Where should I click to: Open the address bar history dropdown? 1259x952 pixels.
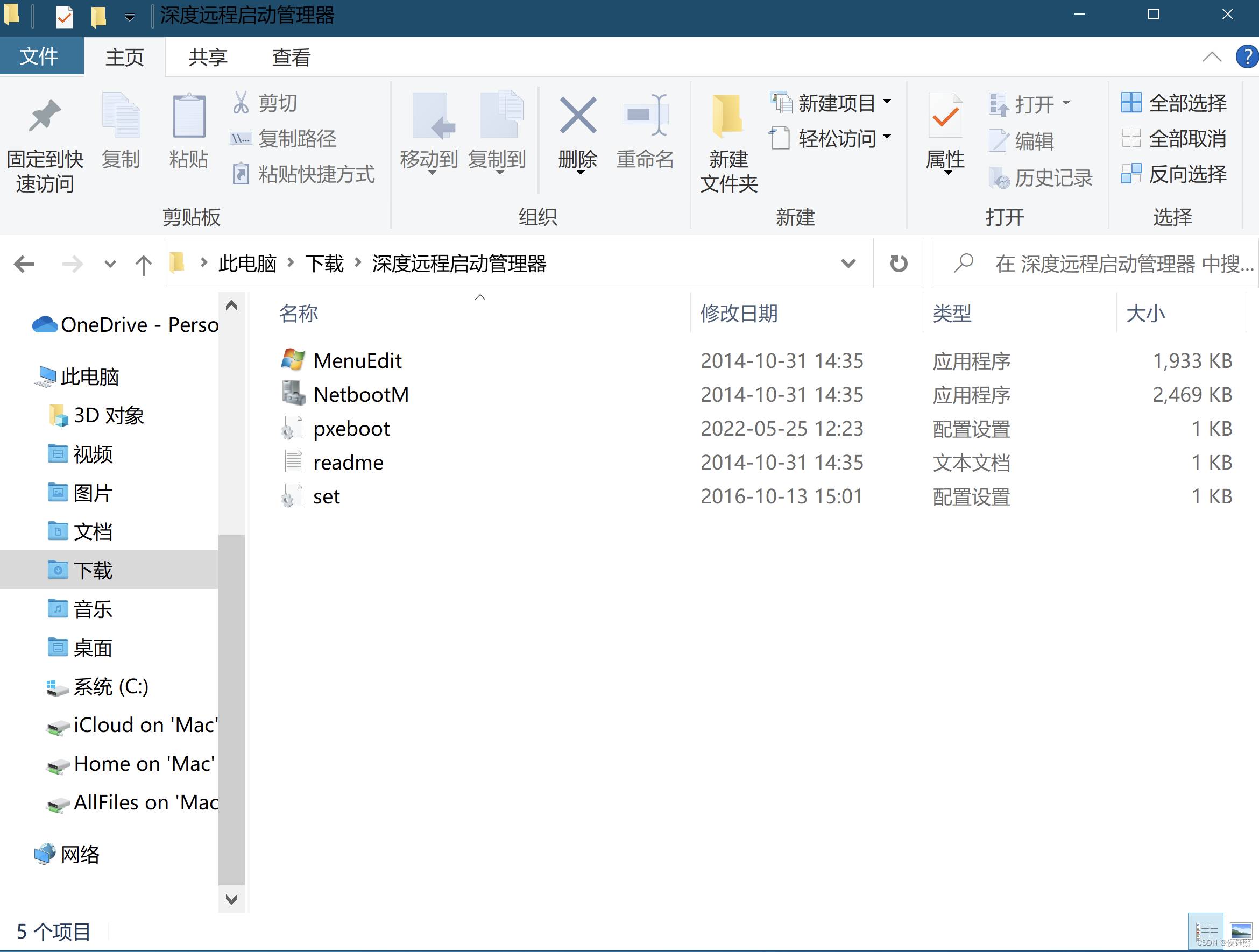pos(848,264)
